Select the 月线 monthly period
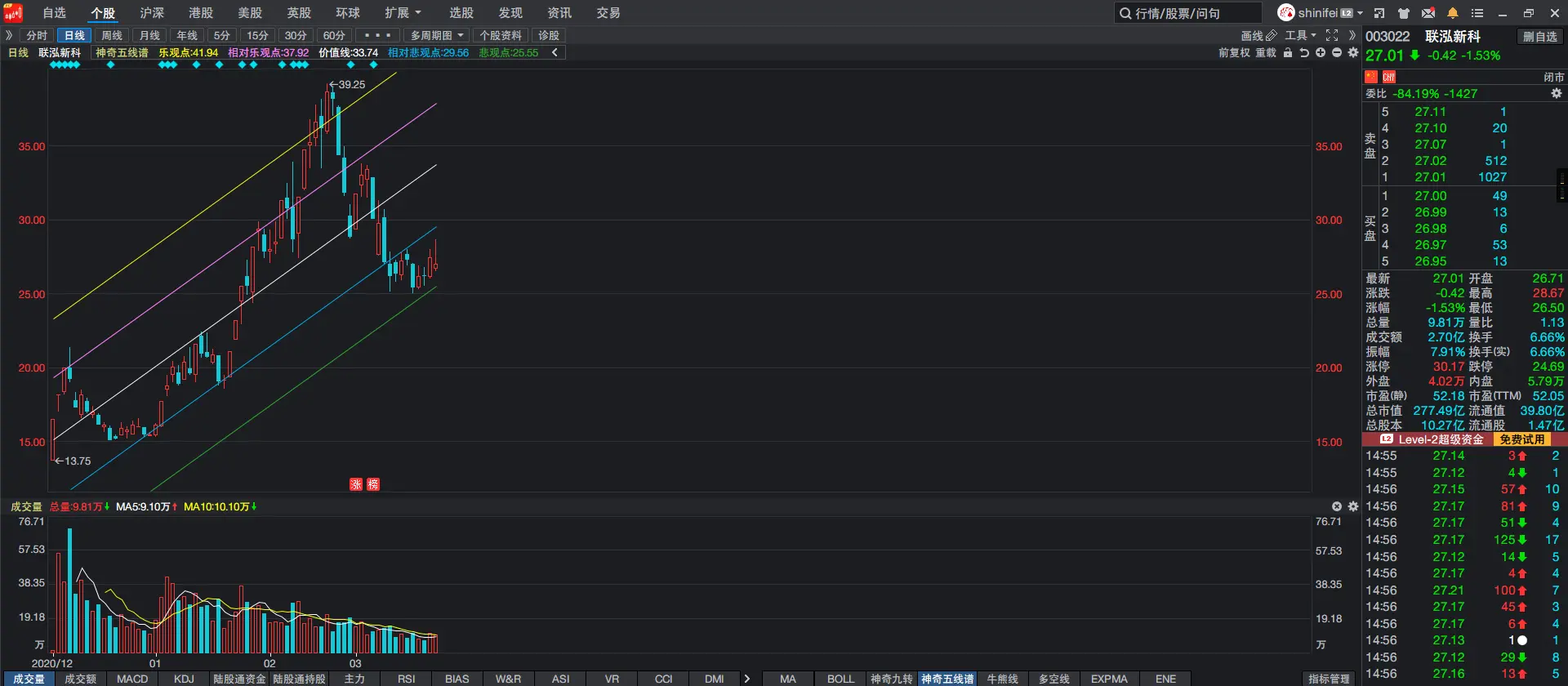This screenshot has width=1568, height=686. [x=149, y=36]
